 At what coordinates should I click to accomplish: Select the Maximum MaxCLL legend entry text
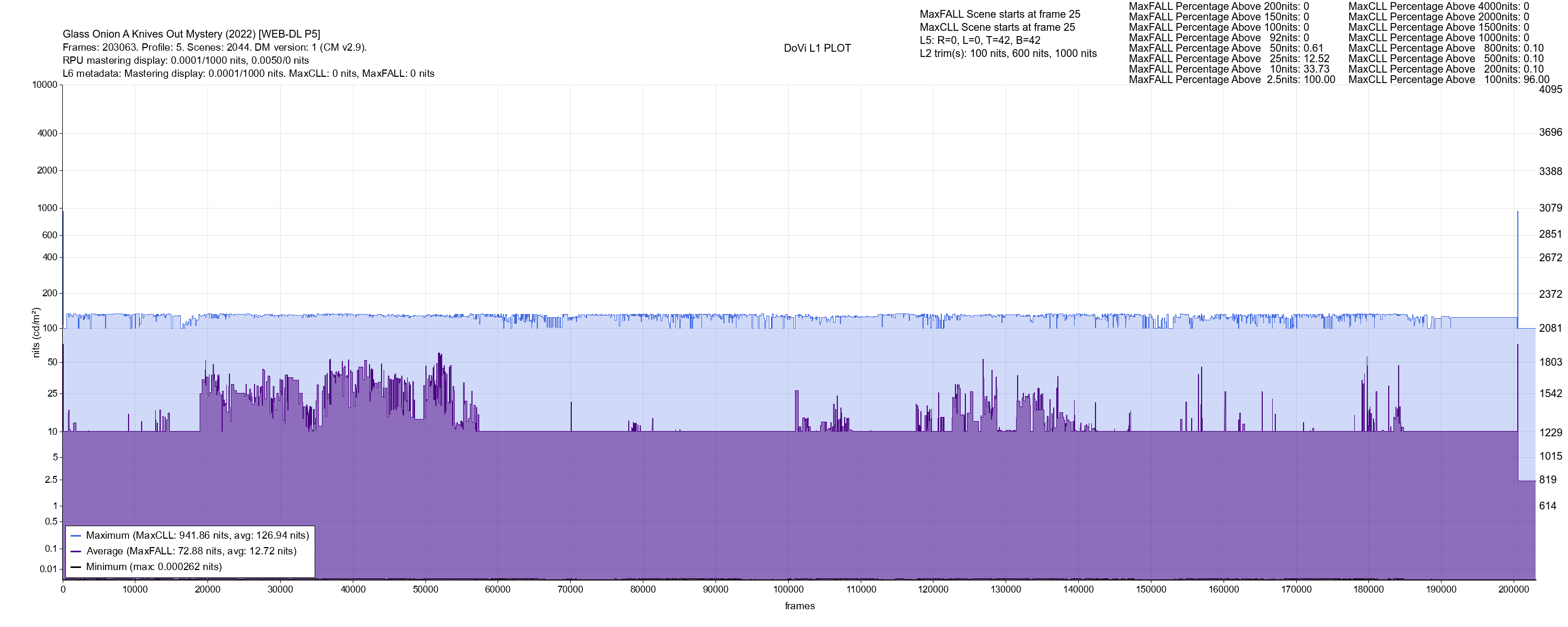tap(197, 536)
